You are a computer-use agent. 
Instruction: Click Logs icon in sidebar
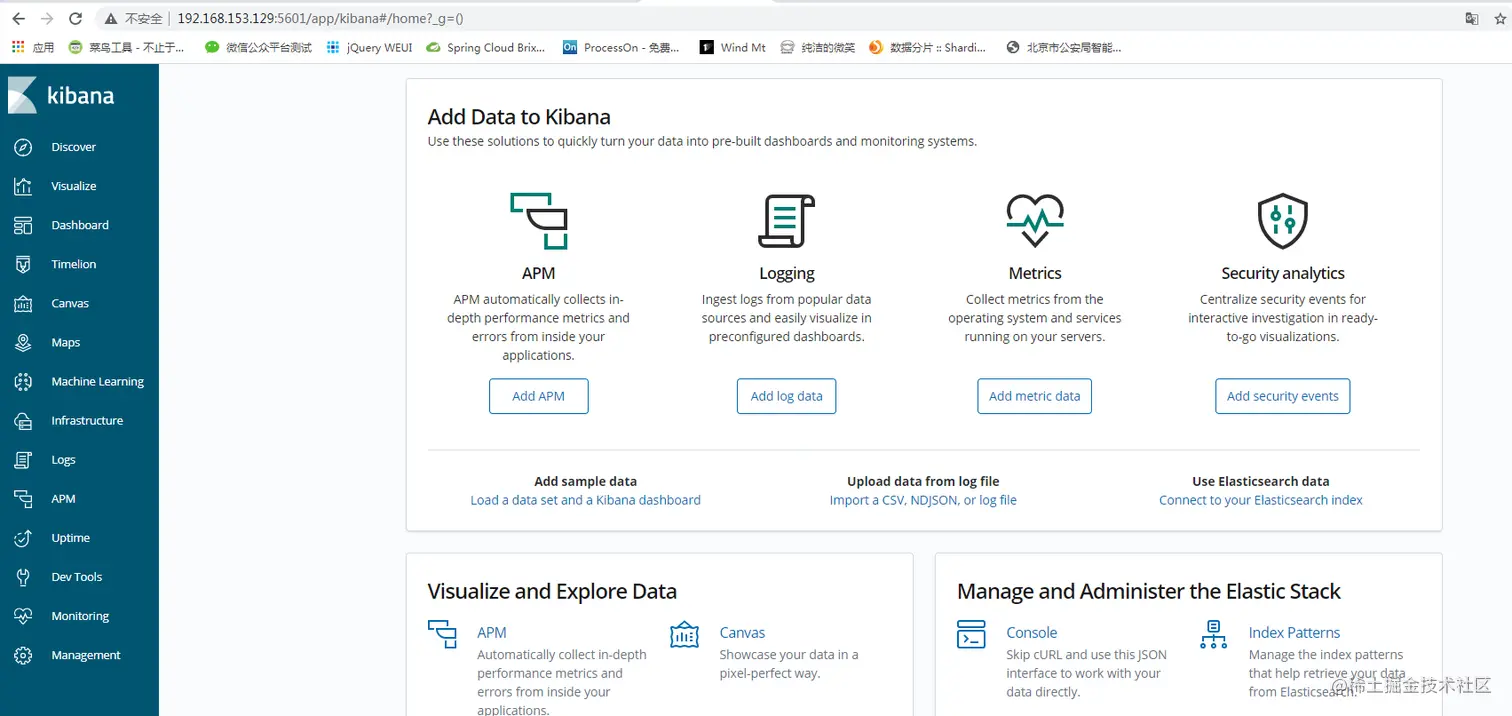click(x=23, y=460)
